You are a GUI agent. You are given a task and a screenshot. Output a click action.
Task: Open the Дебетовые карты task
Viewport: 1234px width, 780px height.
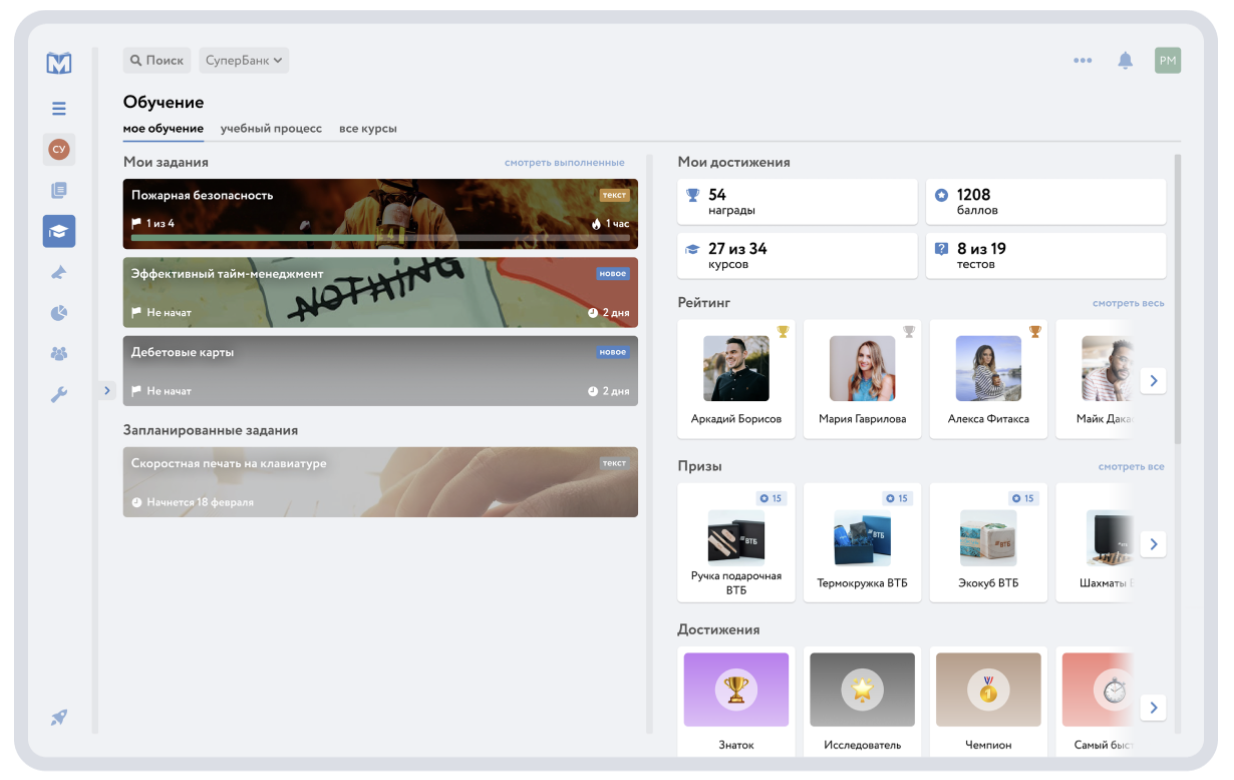[380, 371]
